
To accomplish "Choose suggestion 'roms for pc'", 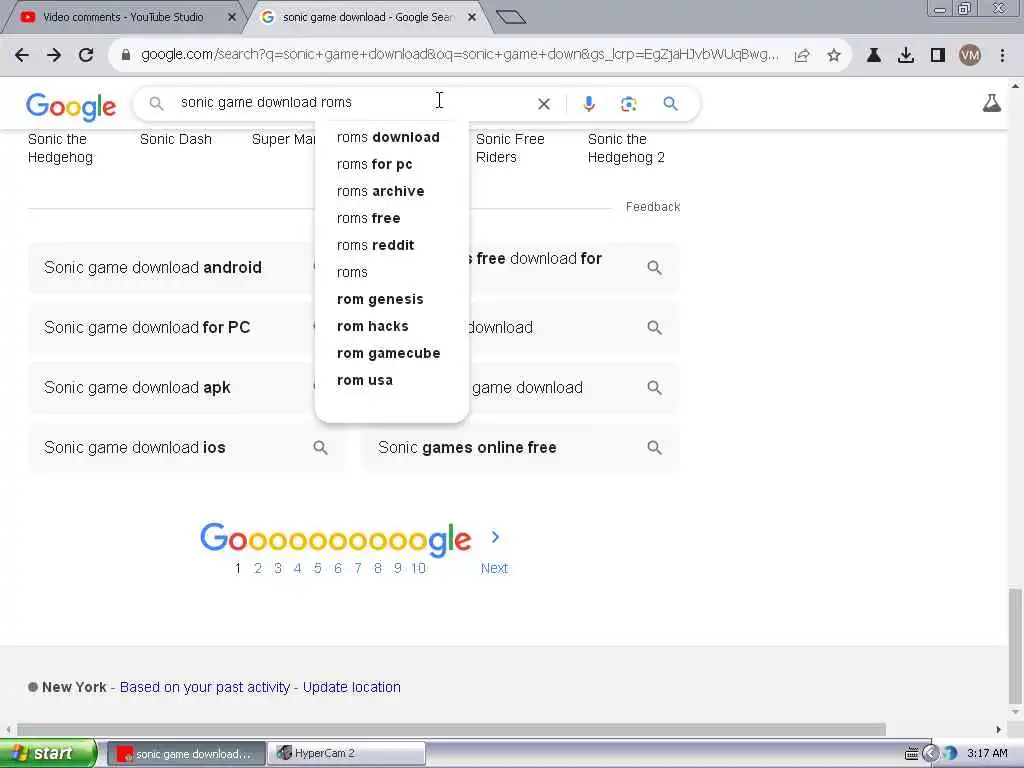I will coord(374,165).
